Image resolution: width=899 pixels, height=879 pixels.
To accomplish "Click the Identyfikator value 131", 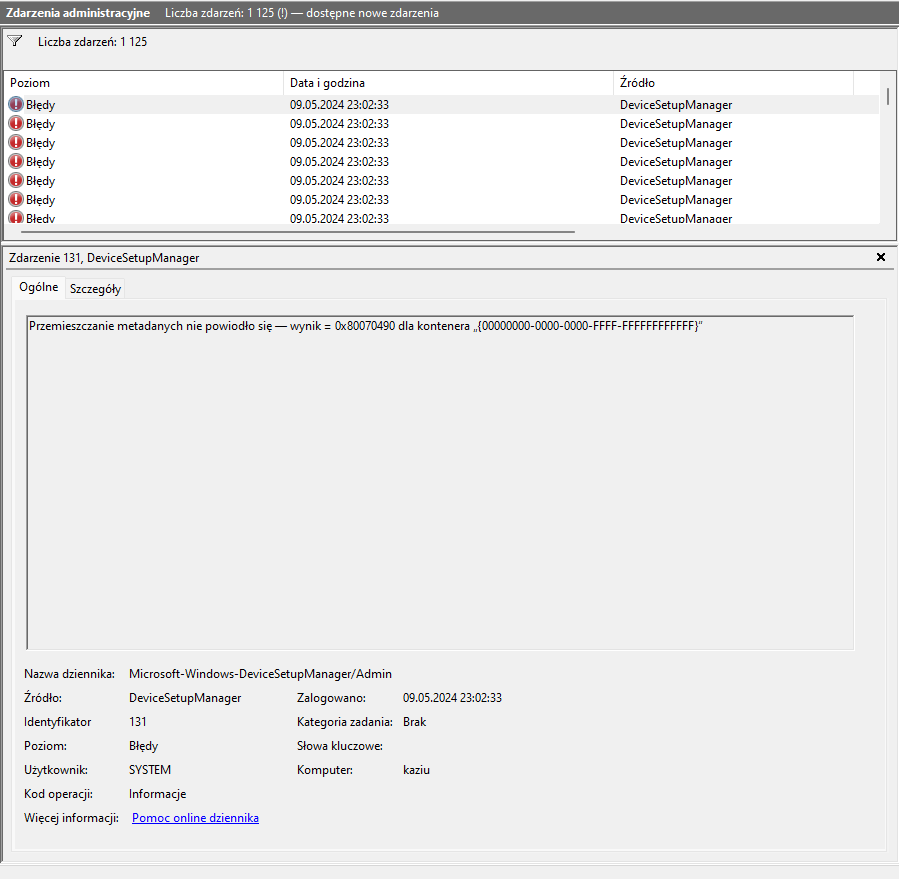I will pyautogui.click(x=138, y=721).
